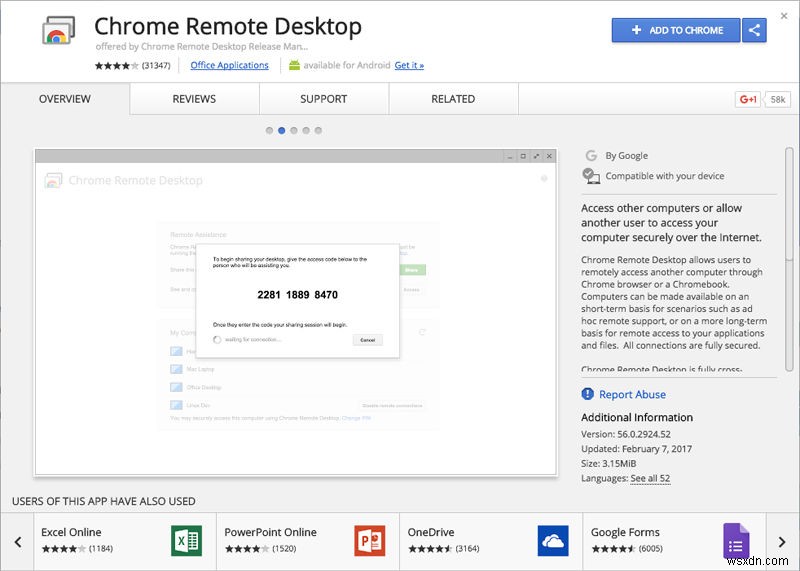
Task: Open the Related tab
Action: click(x=454, y=99)
